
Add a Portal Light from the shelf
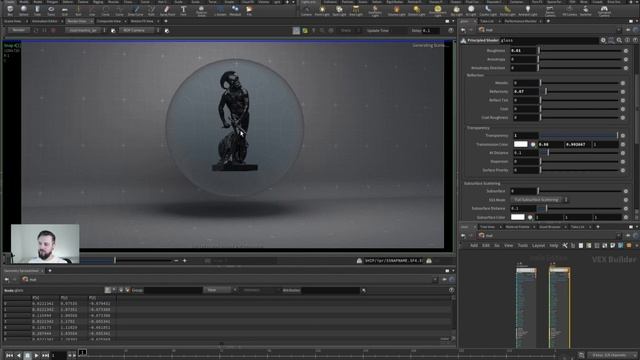[x=507, y=11]
